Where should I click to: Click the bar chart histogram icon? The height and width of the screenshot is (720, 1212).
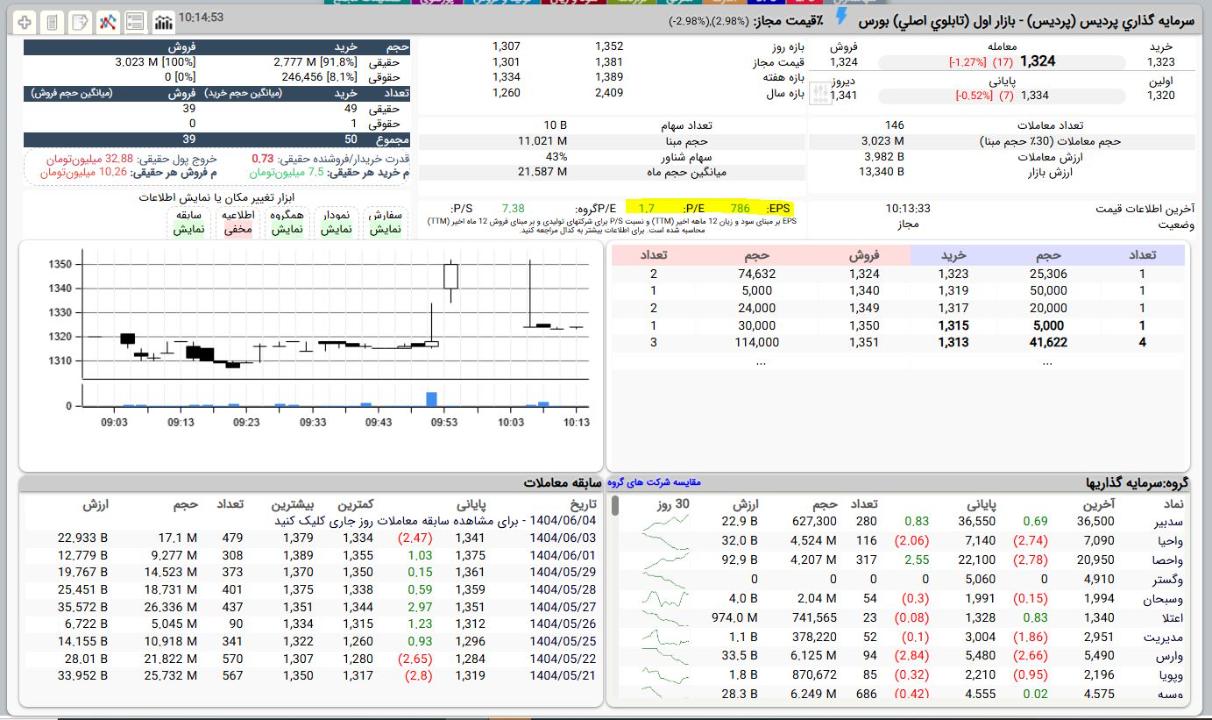161,21
